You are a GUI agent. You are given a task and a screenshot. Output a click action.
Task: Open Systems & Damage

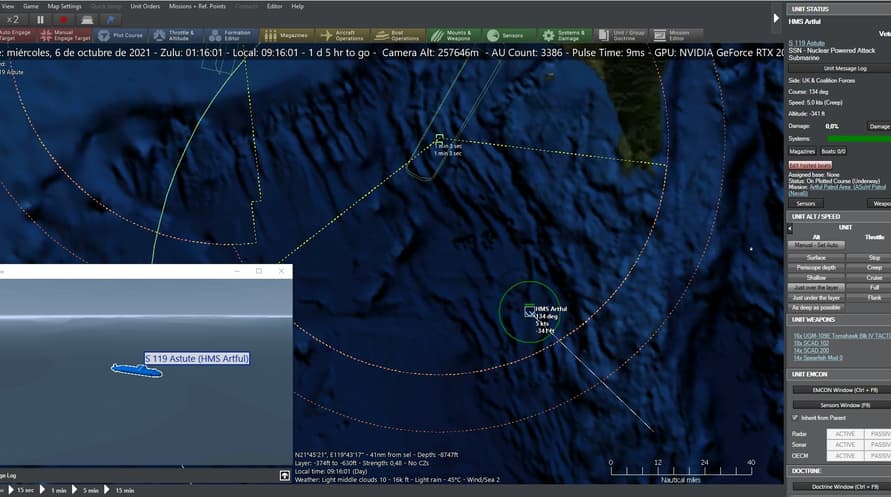click(563, 35)
